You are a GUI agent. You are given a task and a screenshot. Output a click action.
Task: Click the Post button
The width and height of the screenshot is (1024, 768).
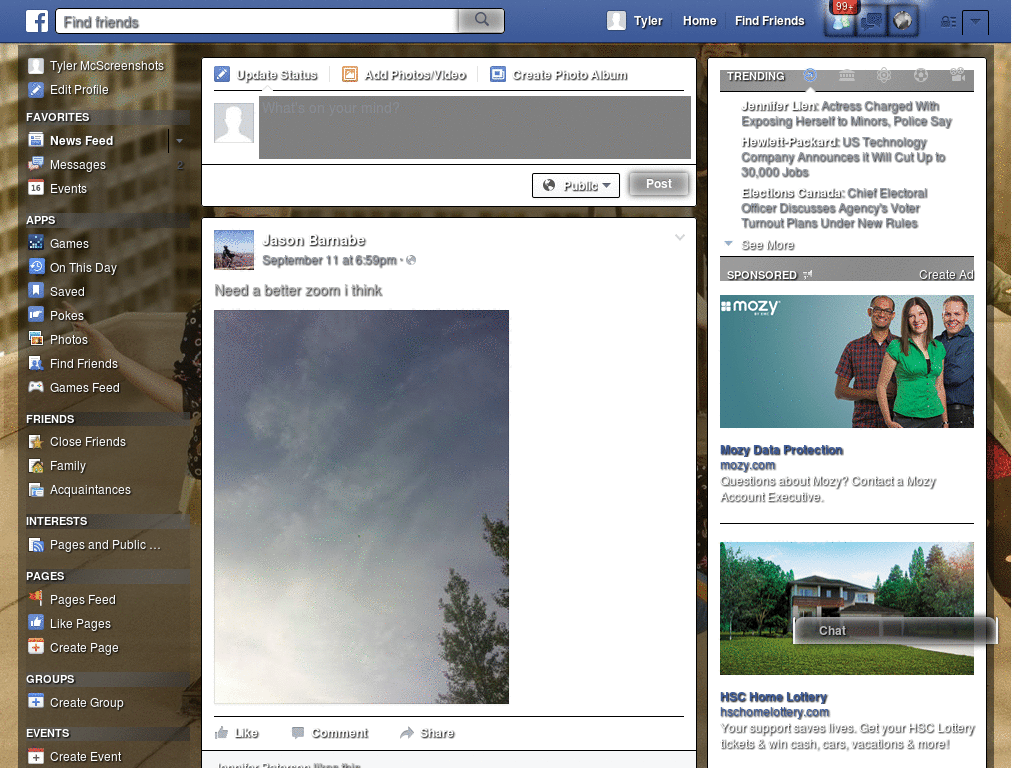click(659, 184)
